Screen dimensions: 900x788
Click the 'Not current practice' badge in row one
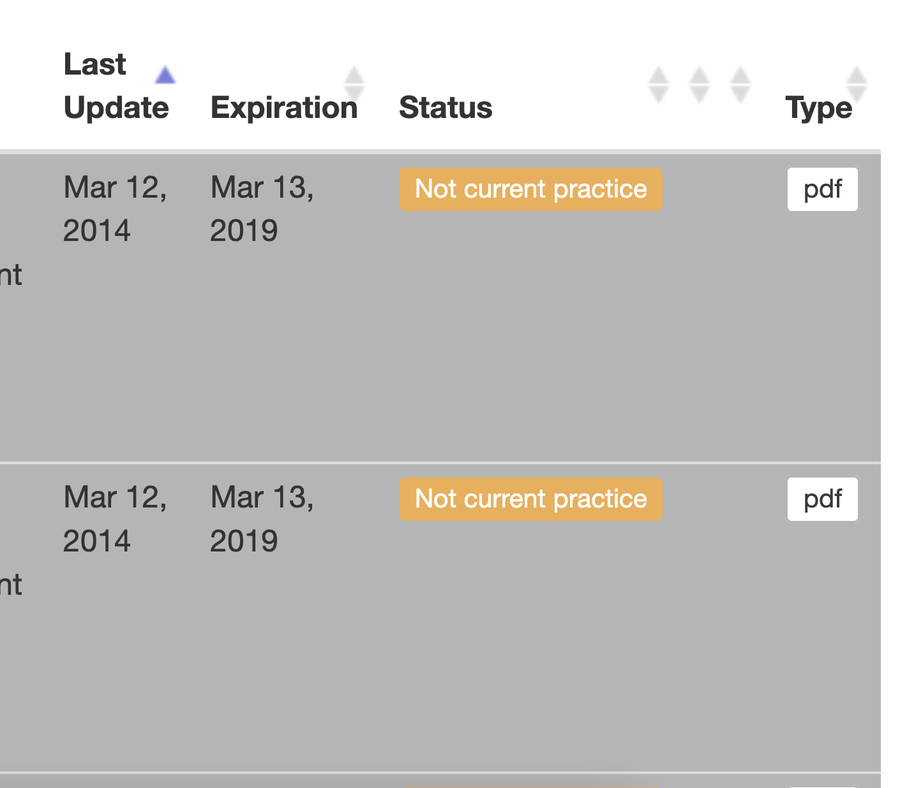(x=530, y=189)
